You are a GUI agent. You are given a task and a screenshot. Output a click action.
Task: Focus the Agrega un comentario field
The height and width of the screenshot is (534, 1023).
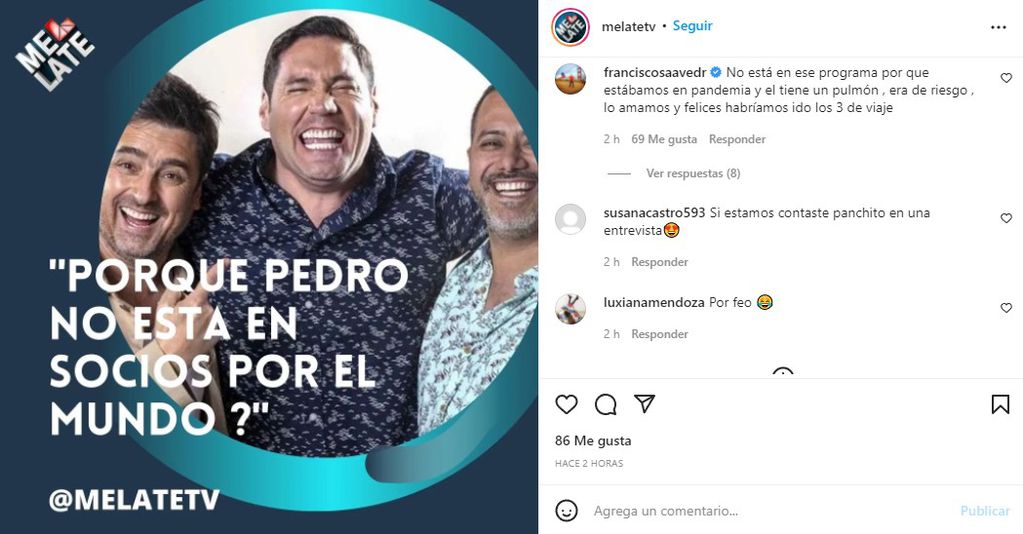click(770, 511)
